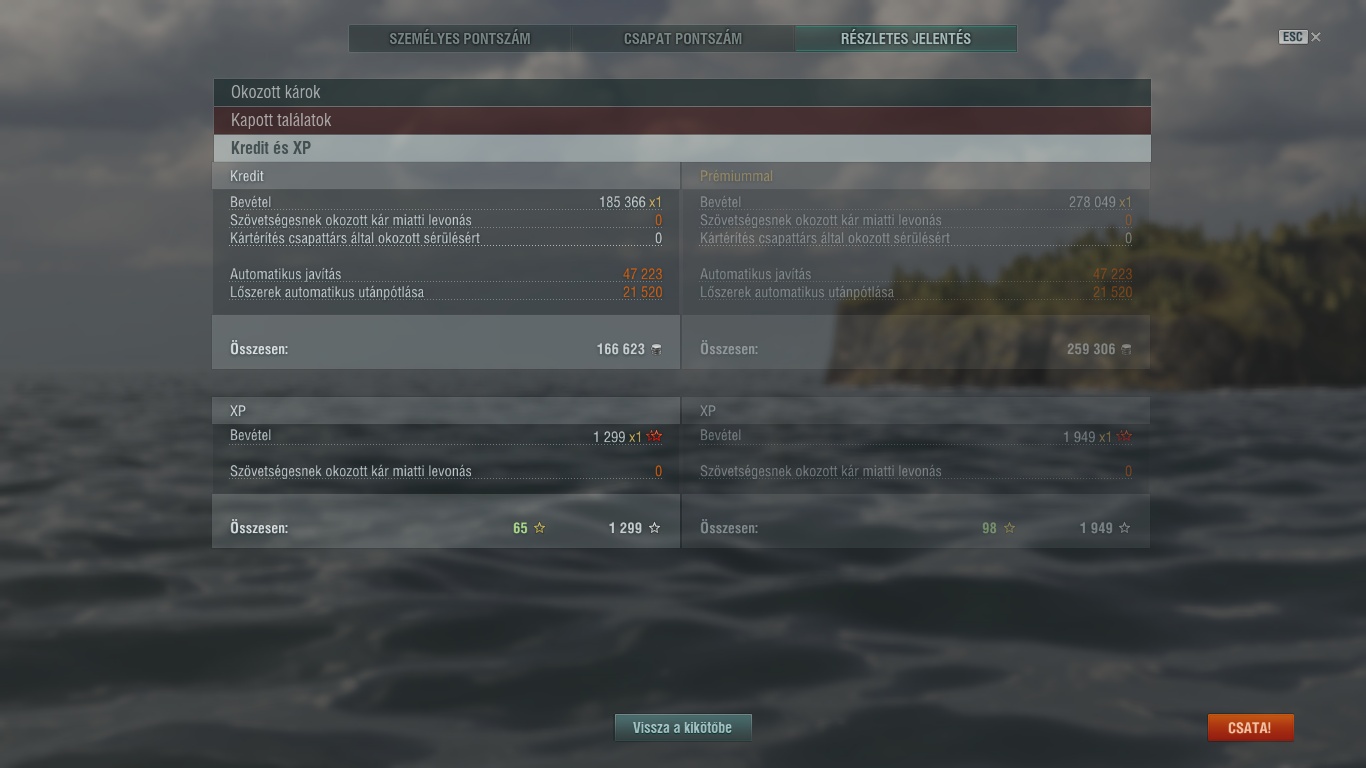Click the Automatikus javítás cost row
The height and width of the screenshot is (768, 1366).
446,274
